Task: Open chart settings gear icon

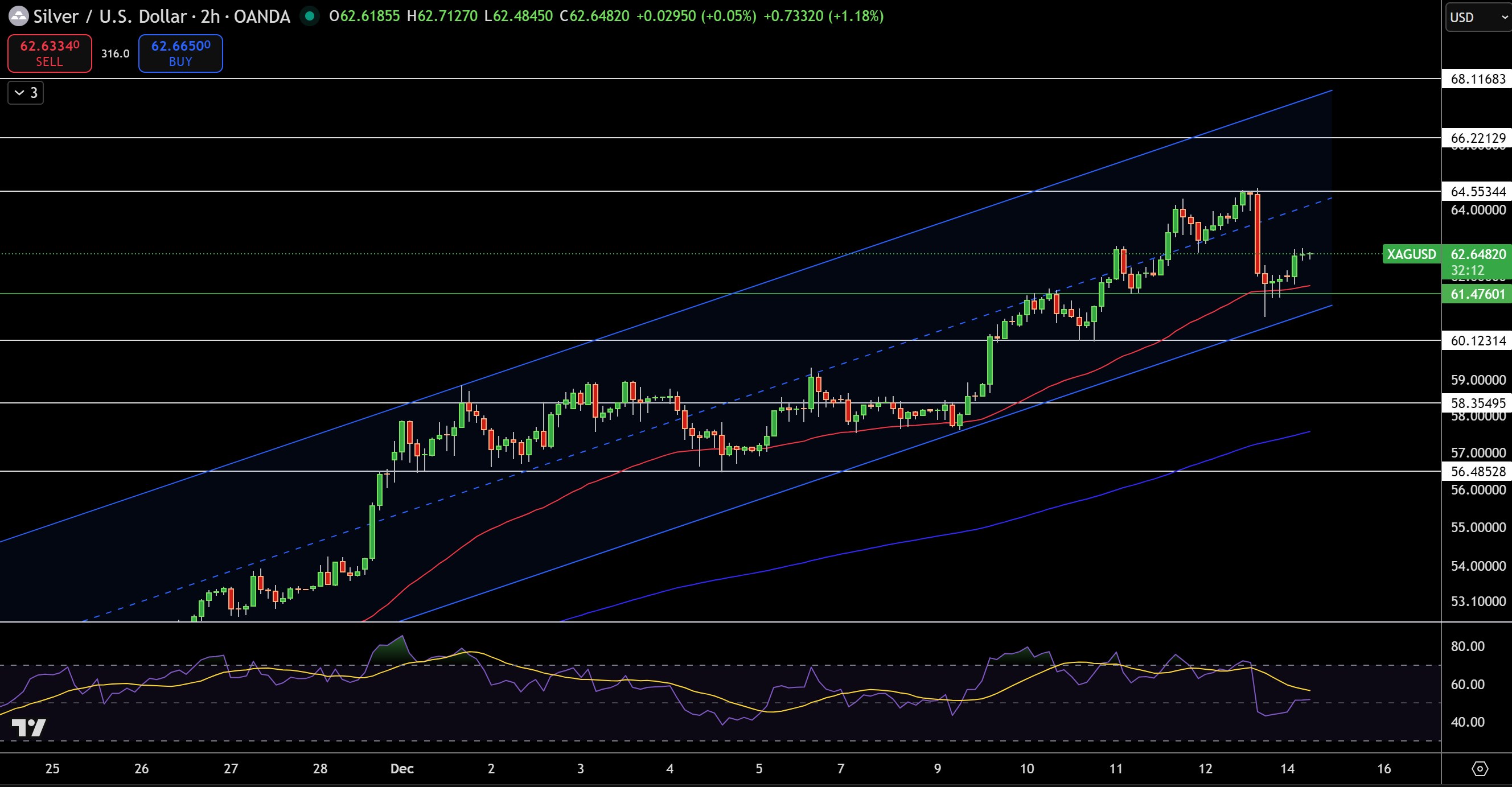Action: [x=1480, y=768]
